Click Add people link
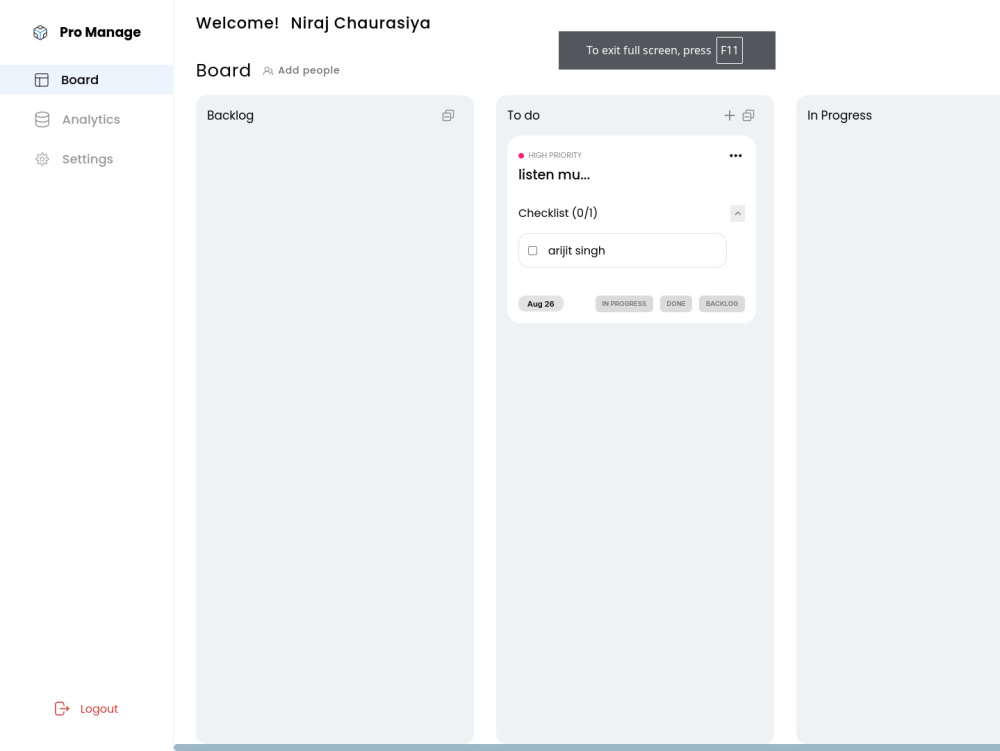Viewport: 1000px width, 751px height. tap(301, 70)
